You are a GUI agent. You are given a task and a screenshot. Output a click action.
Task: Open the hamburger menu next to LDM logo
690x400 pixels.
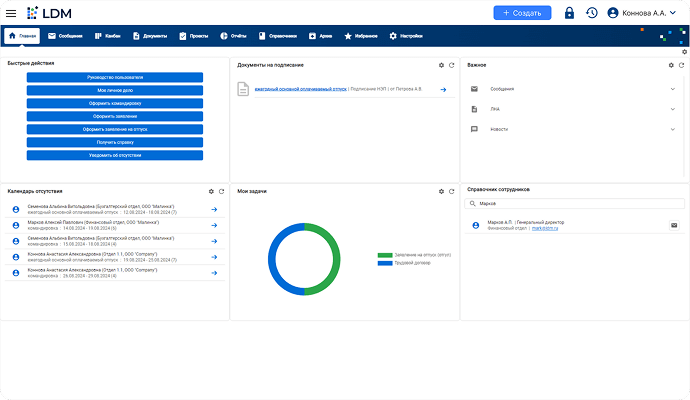(11, 13)
